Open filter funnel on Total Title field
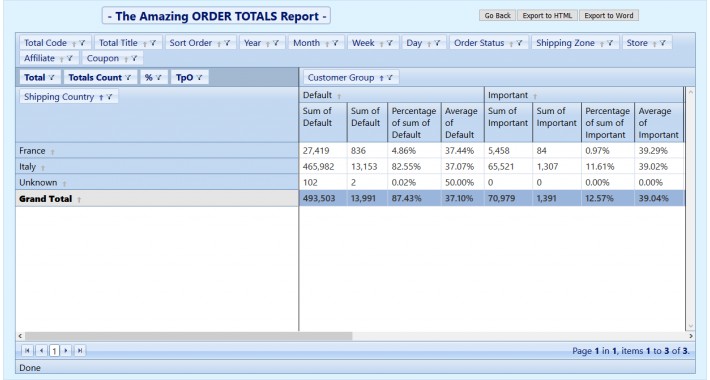Image resolution: width=710 pixels, height=380 pixels. coord(153,43)
